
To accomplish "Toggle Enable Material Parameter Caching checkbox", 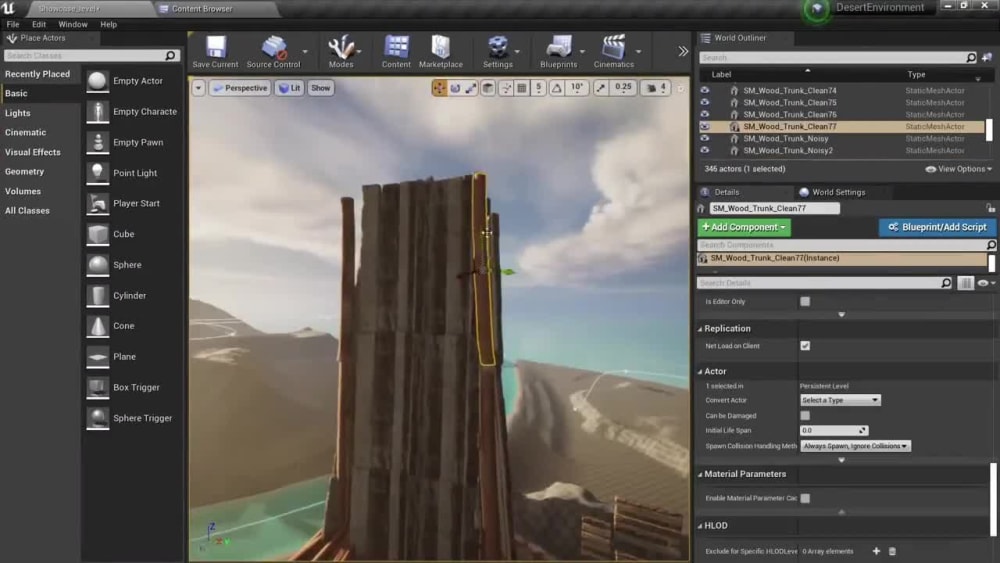I will click(x=805, y=498).
